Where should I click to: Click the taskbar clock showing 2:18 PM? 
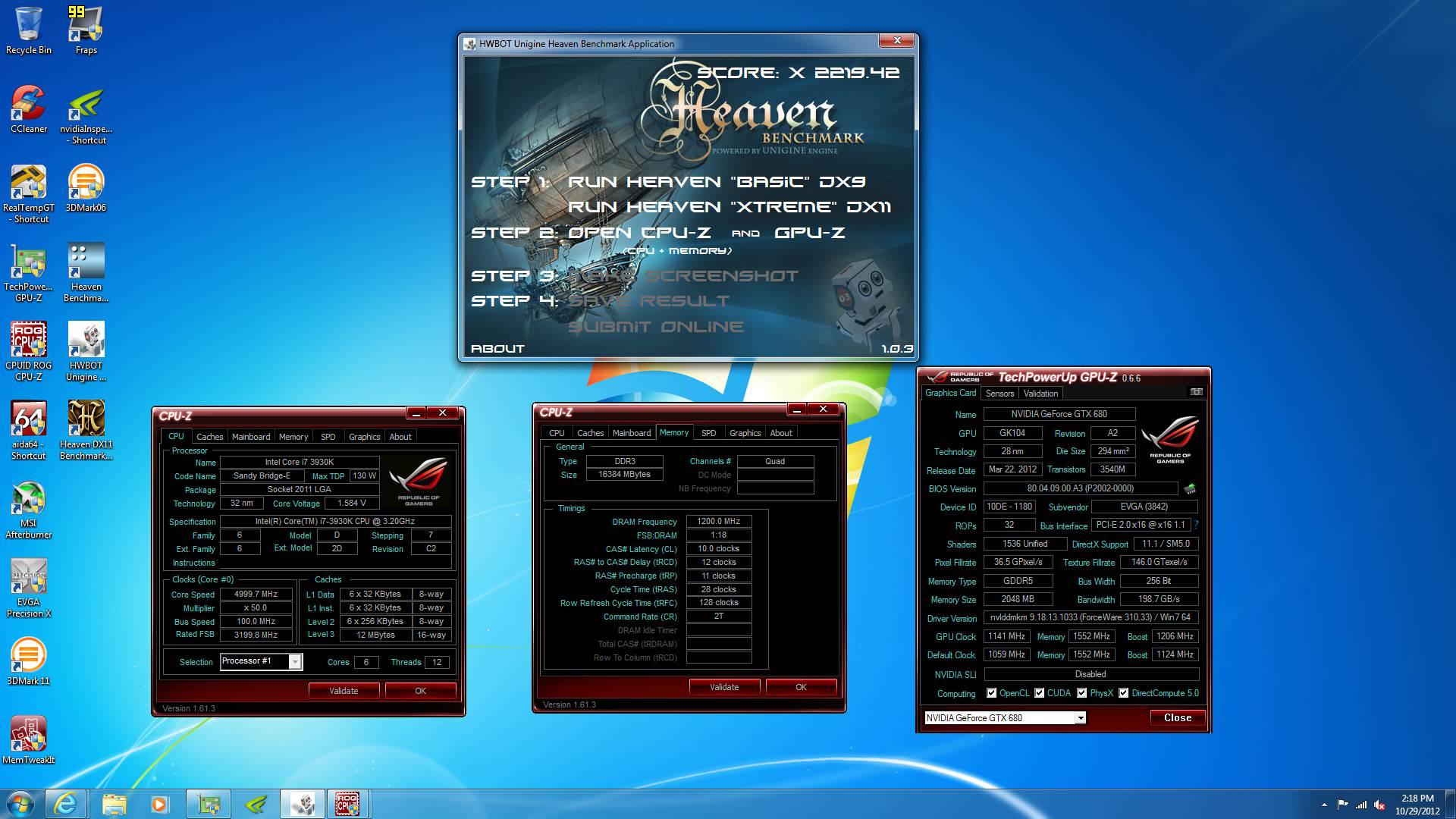coord(1417,799)
